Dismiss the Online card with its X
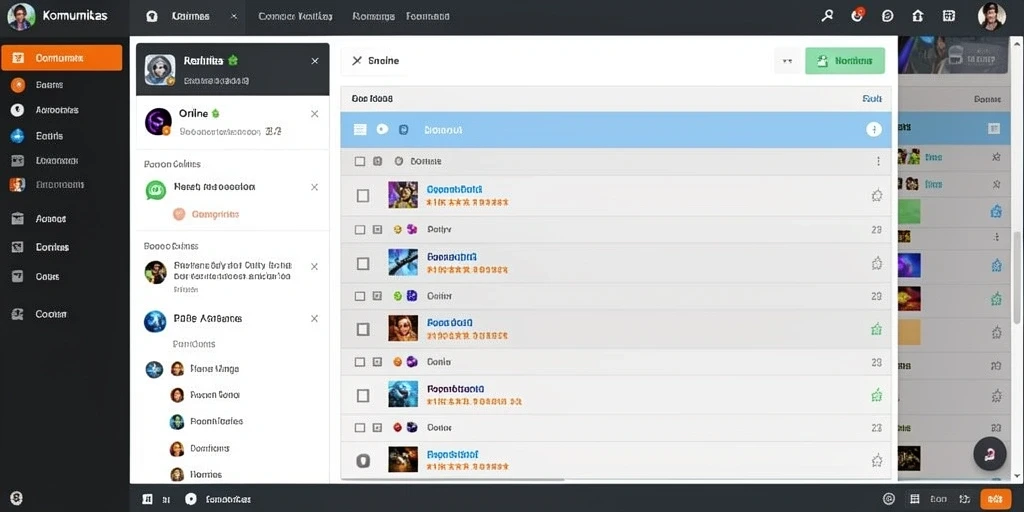Screen dimensions: 1024x512 click(x=315, y=114)
